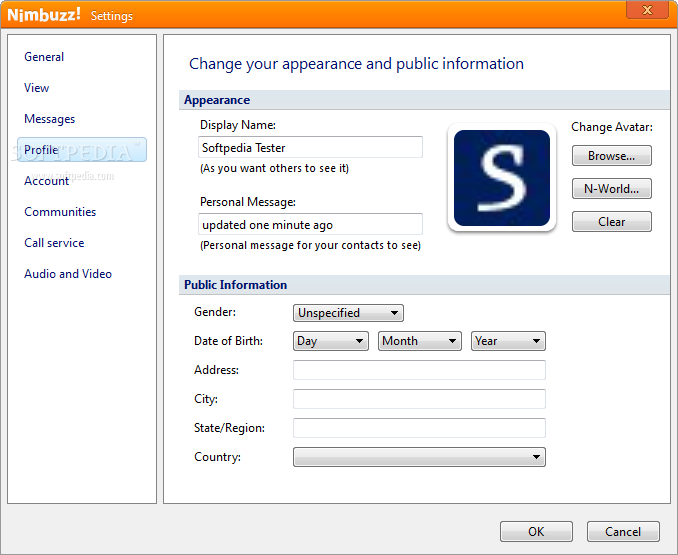Expand the Year of birth dropdown

coord(508,341)
